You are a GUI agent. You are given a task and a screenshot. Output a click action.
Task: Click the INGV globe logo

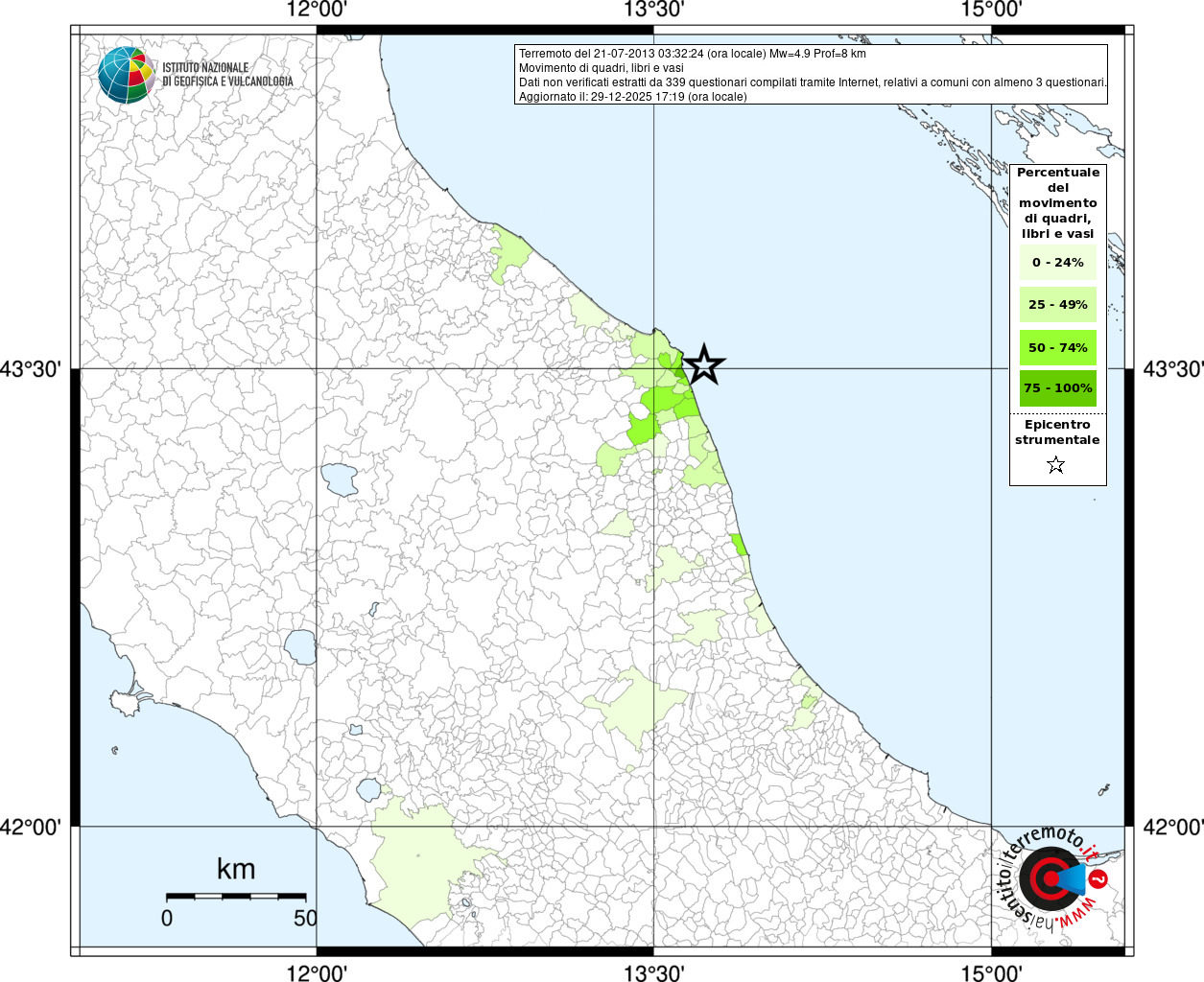tap(126, 74)
